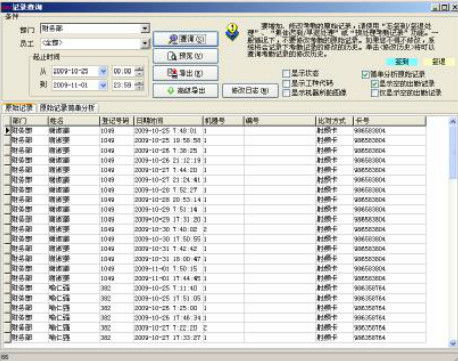The image size is (458, 361).
Task: Enable the third left checkbox under 显示工种代码
Action: pyautogui.click(x=286, y=93)
